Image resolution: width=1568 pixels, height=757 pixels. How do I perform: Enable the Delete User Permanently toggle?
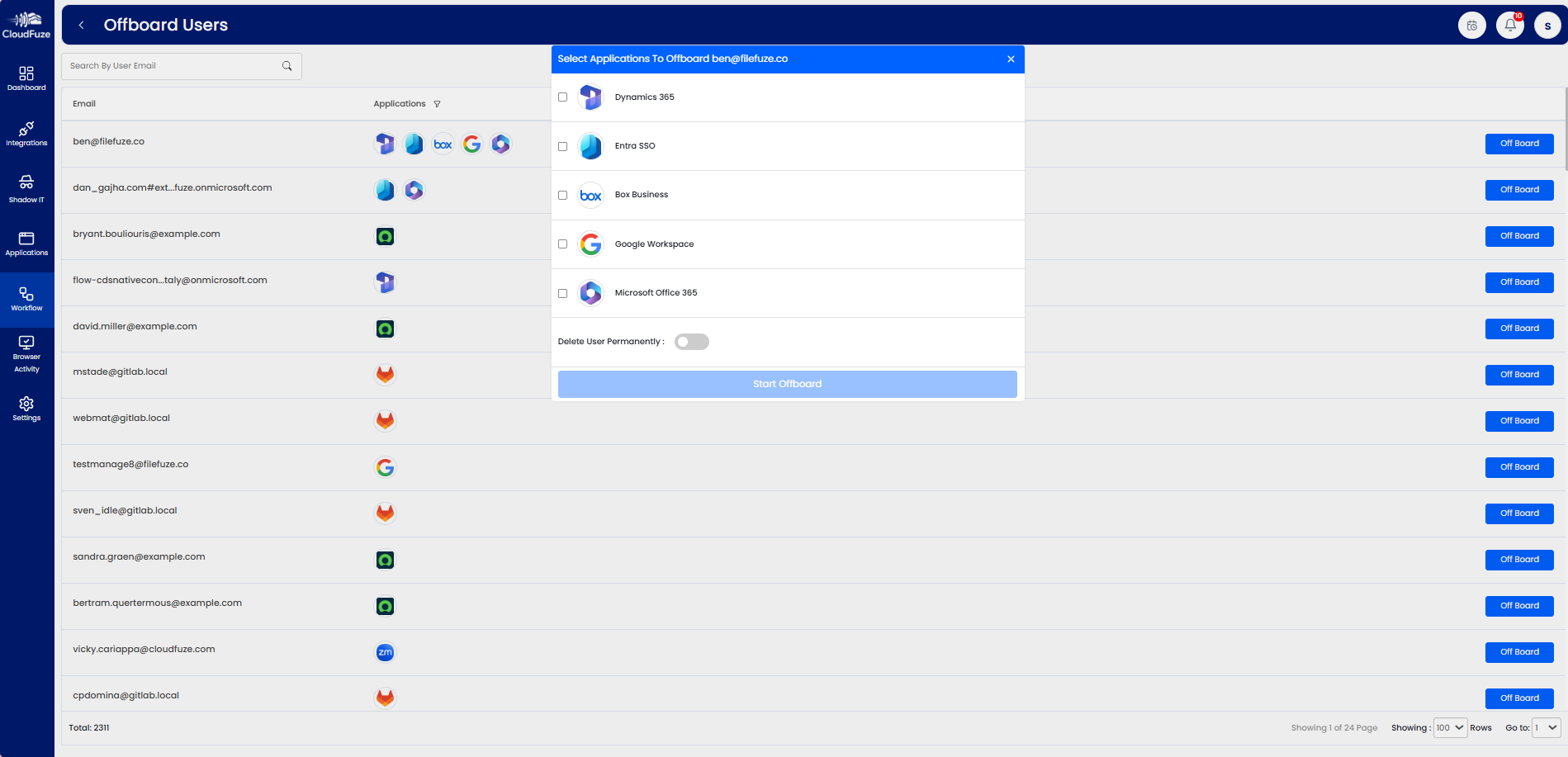pos(691,342)
